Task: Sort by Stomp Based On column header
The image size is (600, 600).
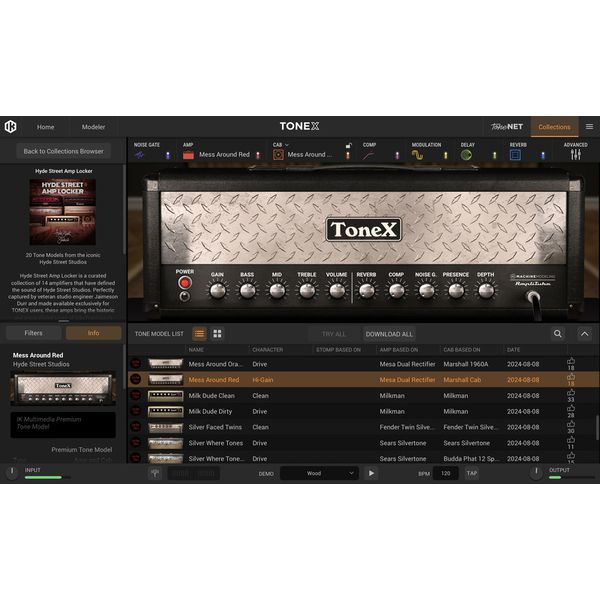Action: click(x=338, y=350)
